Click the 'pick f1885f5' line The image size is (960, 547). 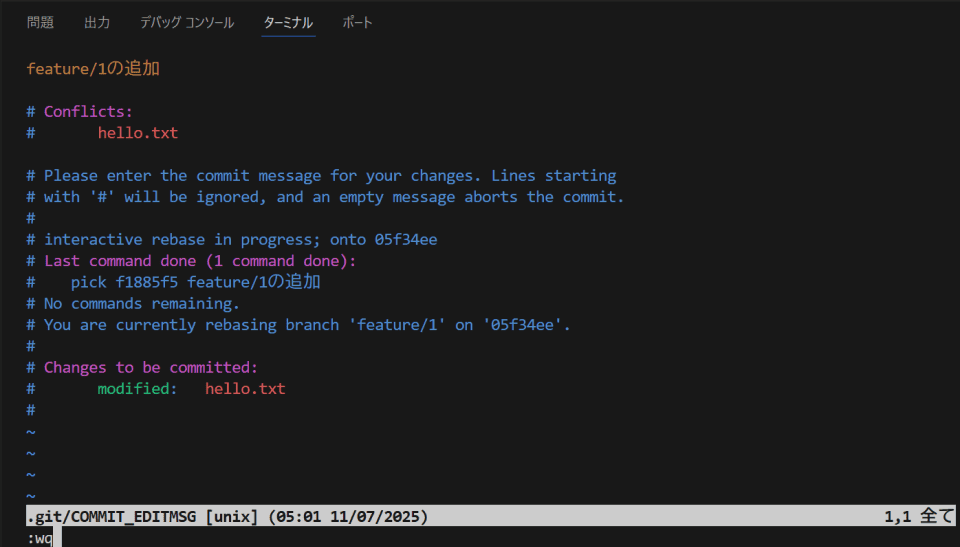pos(173,282)
